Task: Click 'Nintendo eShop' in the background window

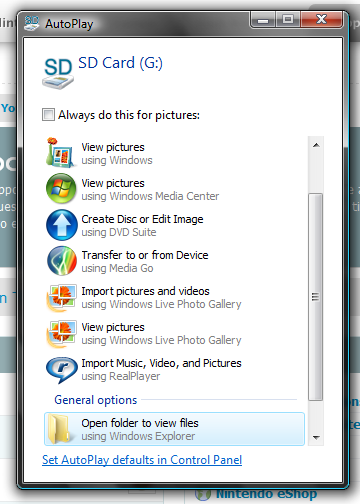Action: tap(267, 494)
